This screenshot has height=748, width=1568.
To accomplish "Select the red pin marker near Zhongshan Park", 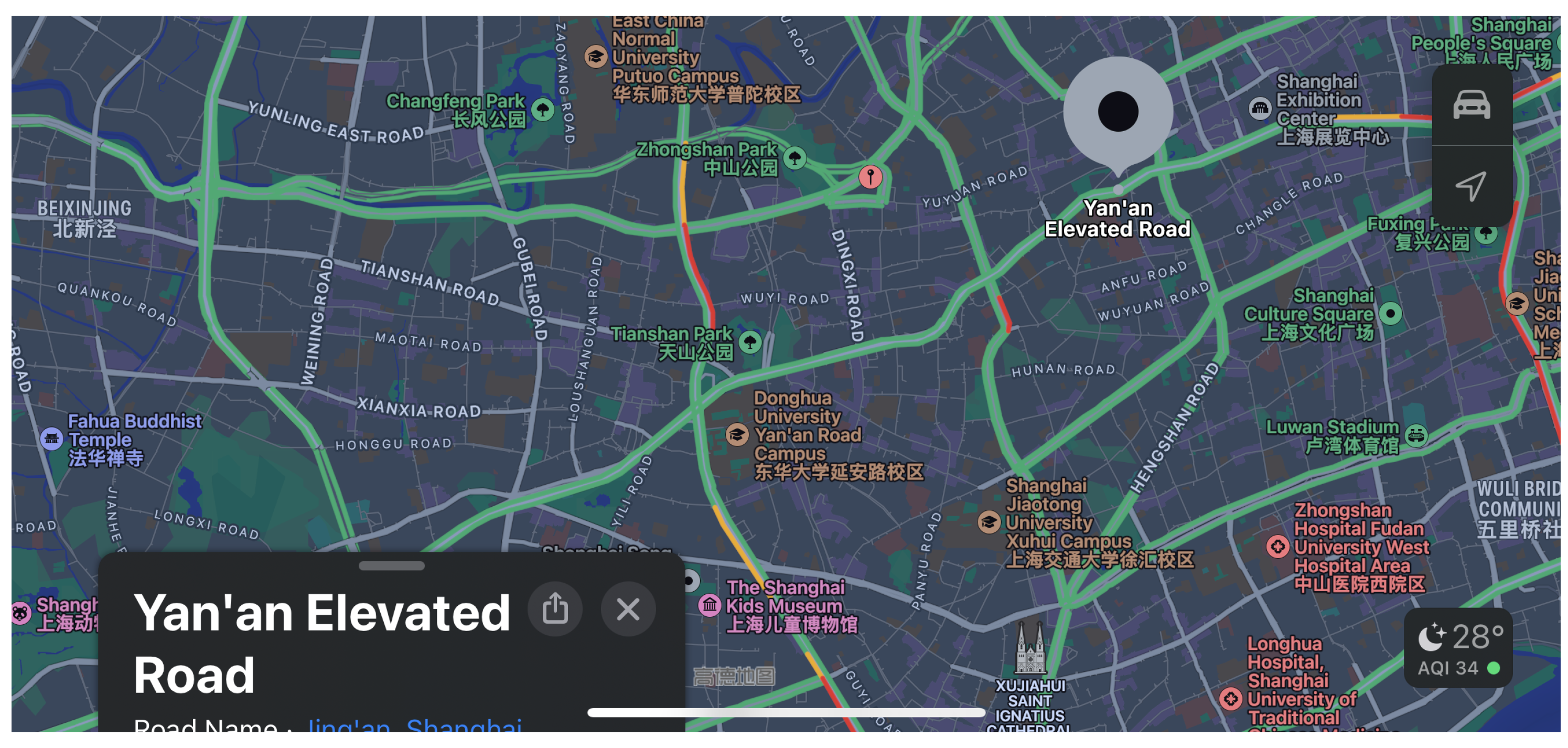I will 870,176.
